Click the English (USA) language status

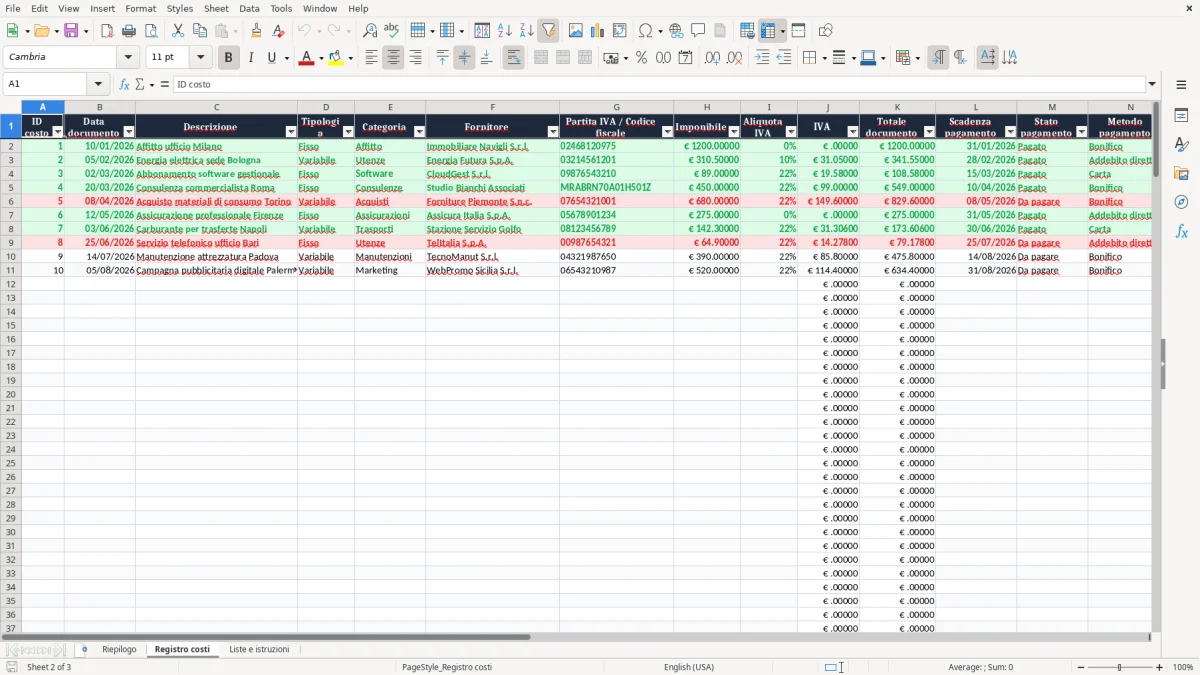(x=689, y=667)
